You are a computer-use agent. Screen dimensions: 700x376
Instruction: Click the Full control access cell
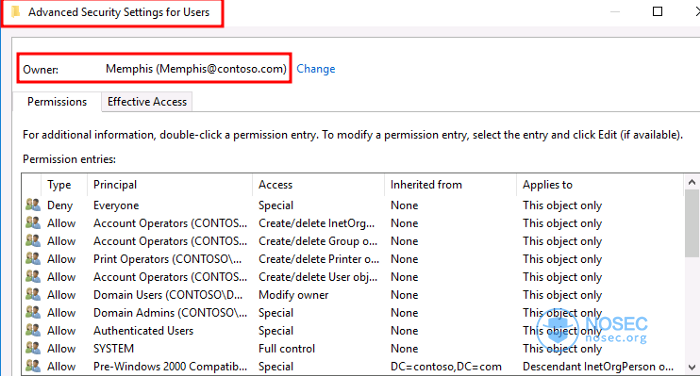287,348
